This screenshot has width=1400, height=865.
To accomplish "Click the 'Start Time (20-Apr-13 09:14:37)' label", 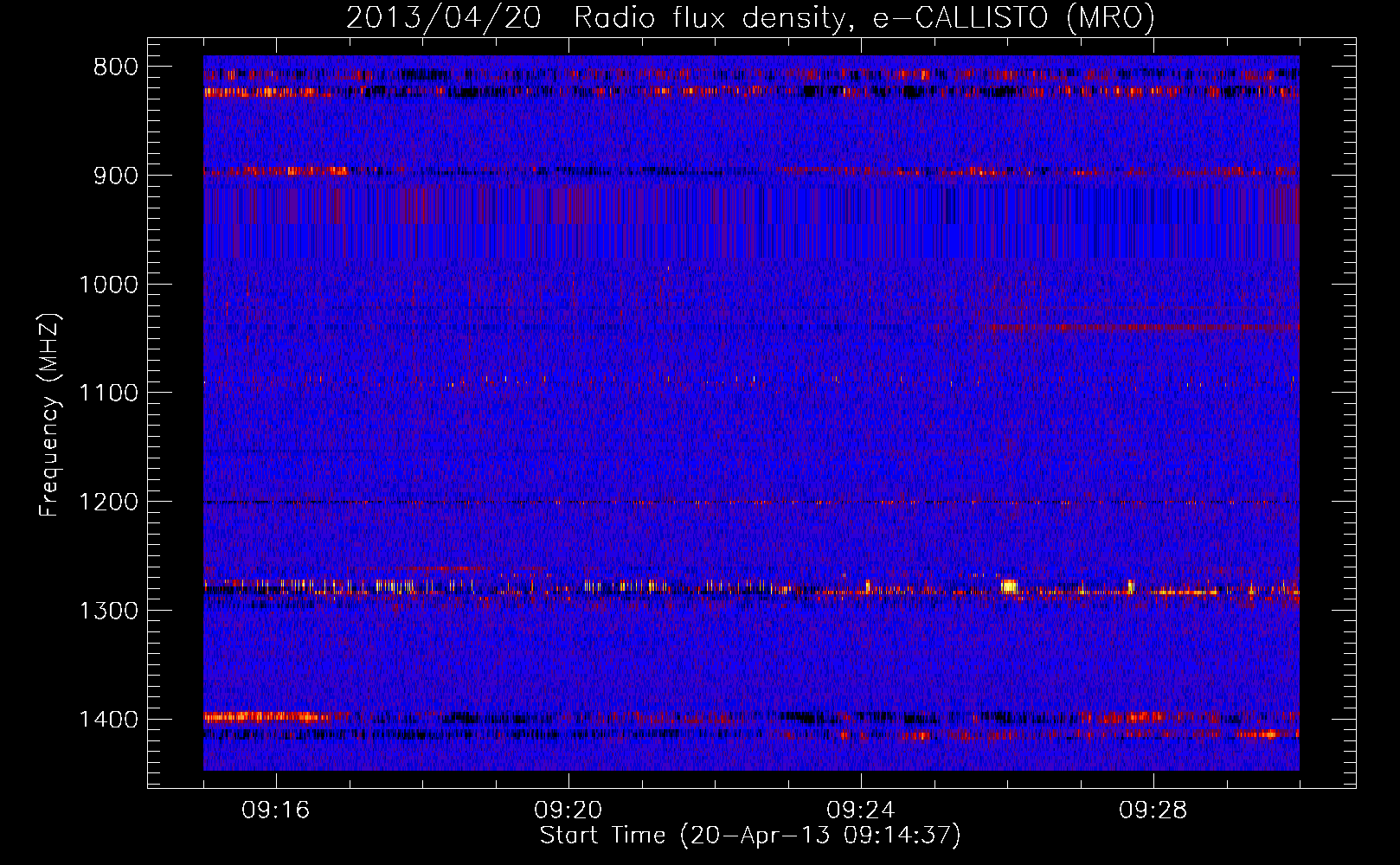I will [x=750, y=836].
